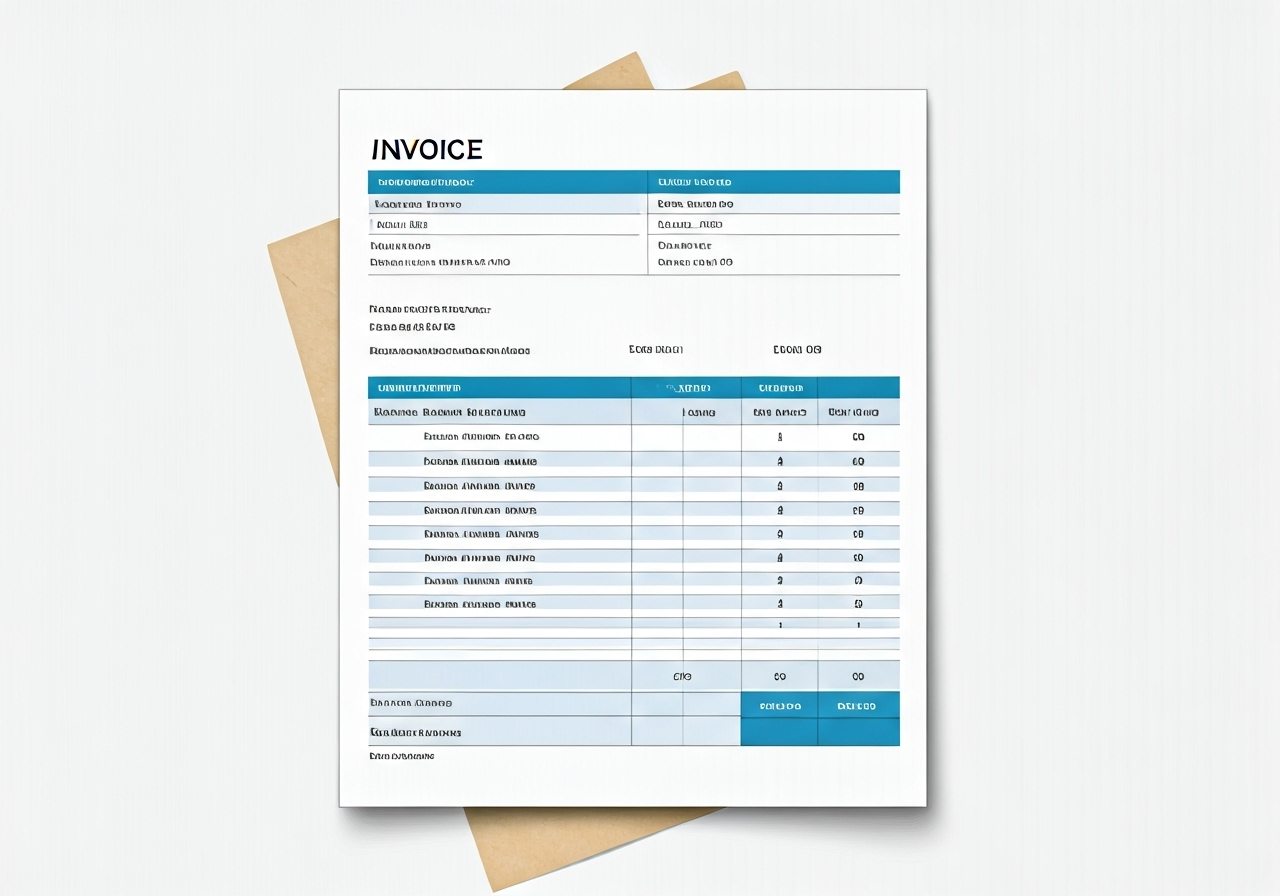Select the small footer note below the table

coord(402,757)
